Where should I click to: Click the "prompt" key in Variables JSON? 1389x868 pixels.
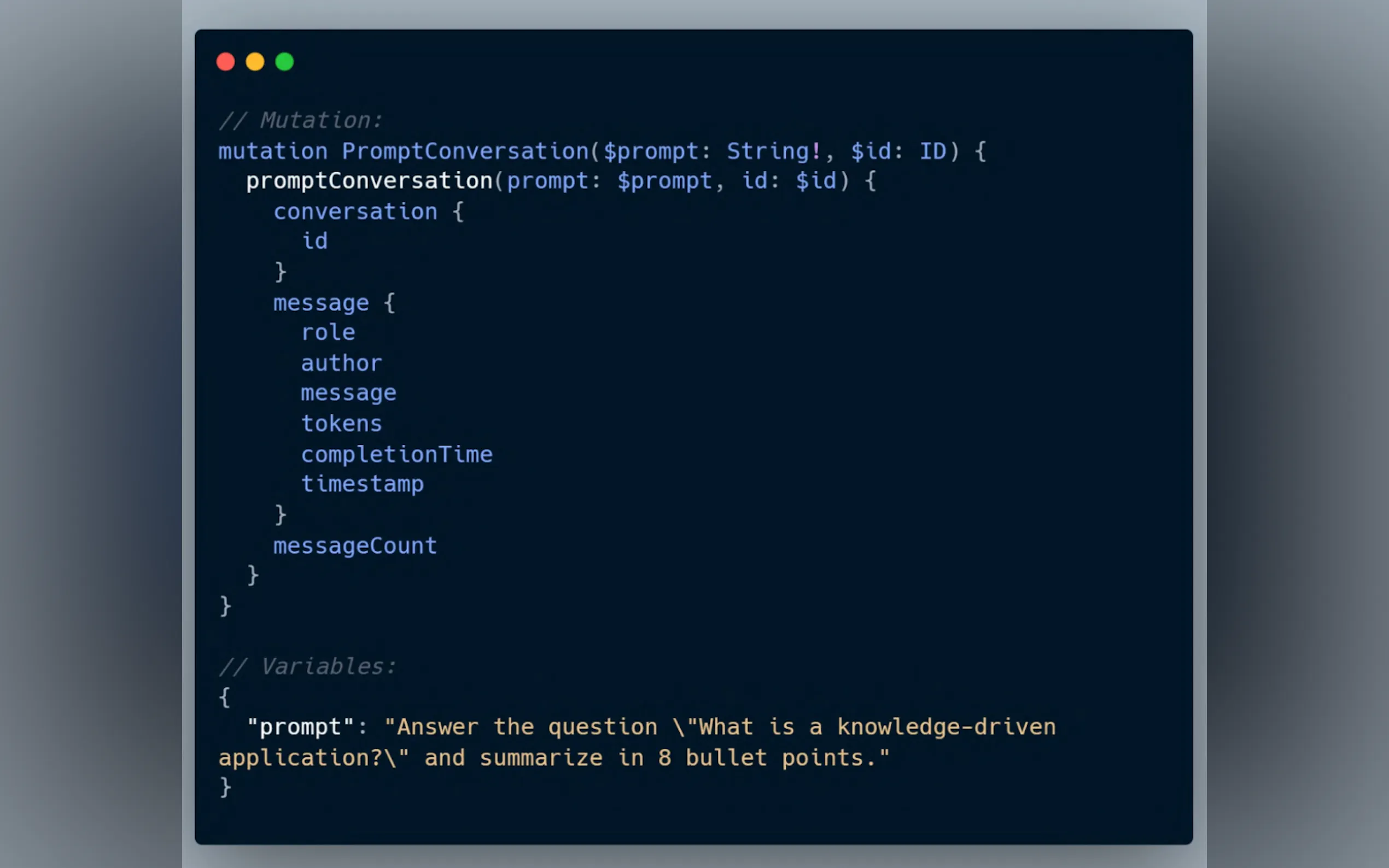pos(300,728)
